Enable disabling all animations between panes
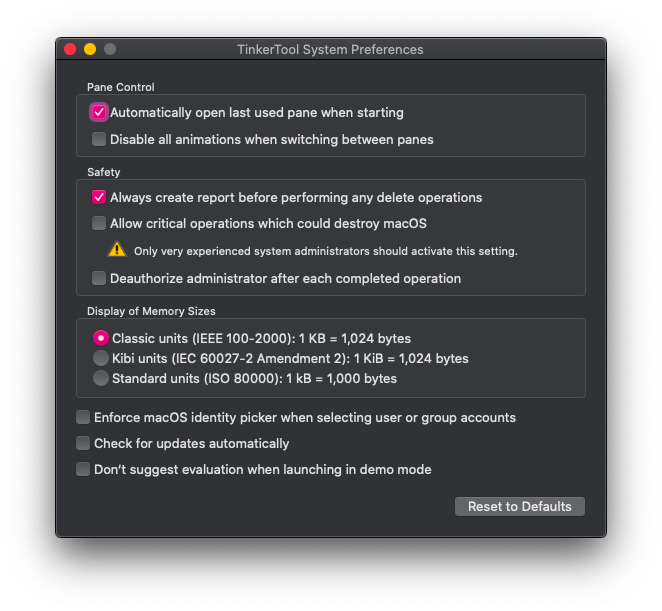This screenshot has width=662, height=611. (x=99, y=140)
